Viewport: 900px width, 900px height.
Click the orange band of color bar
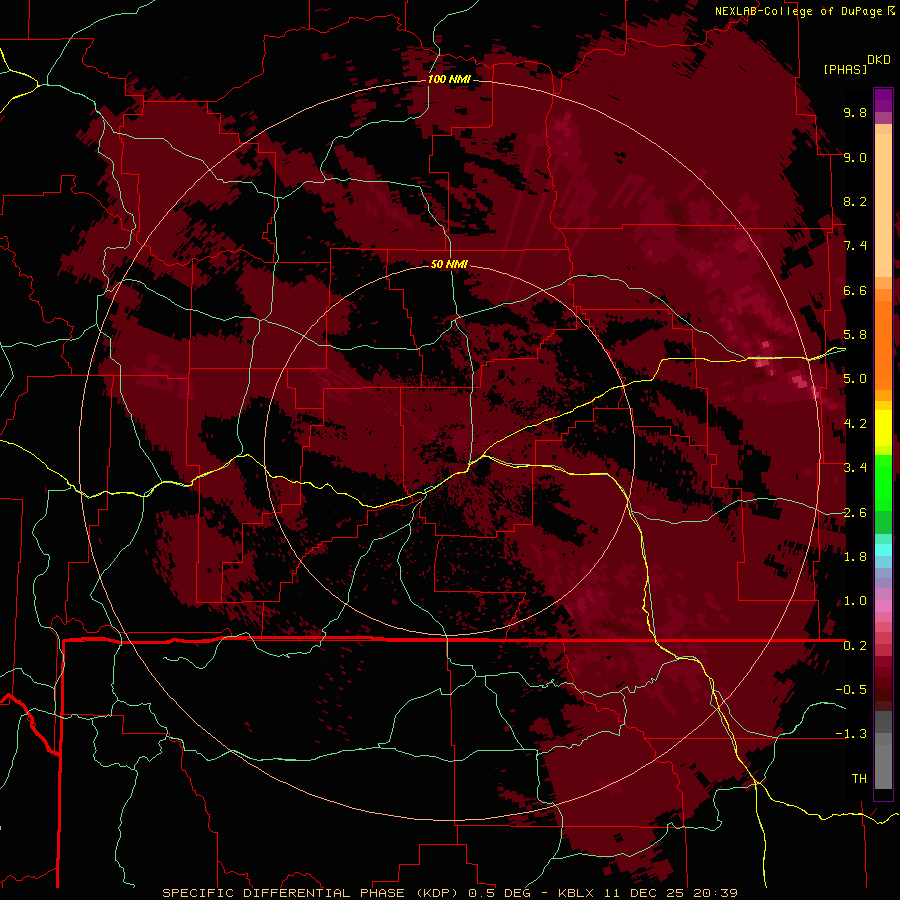tap(883, 344)
